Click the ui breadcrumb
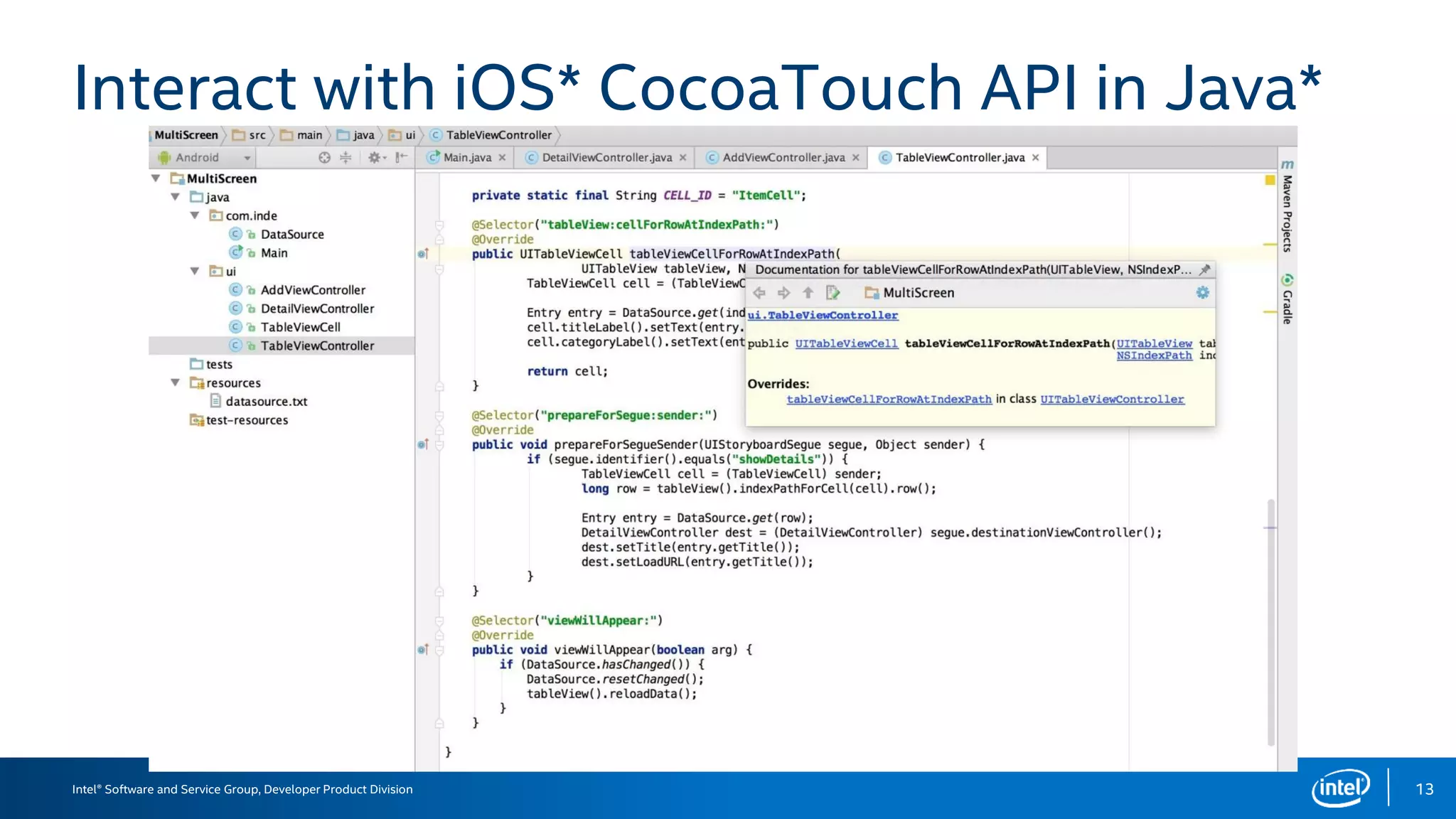This screenshot has width=1456, height=819. click(x=402, y=135)
